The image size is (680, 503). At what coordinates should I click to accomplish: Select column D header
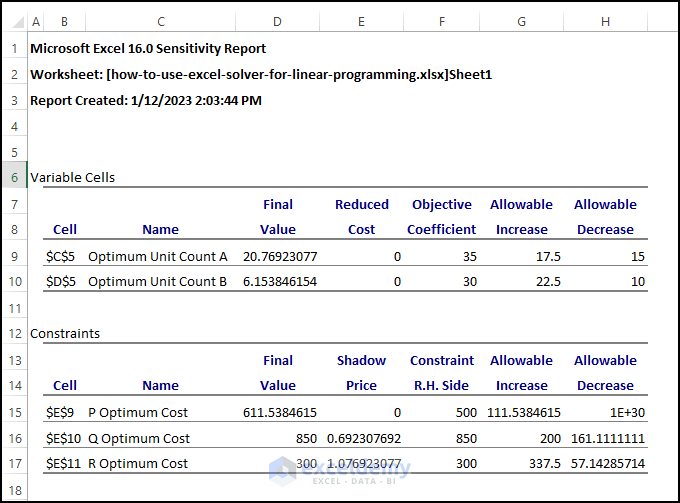278,22
